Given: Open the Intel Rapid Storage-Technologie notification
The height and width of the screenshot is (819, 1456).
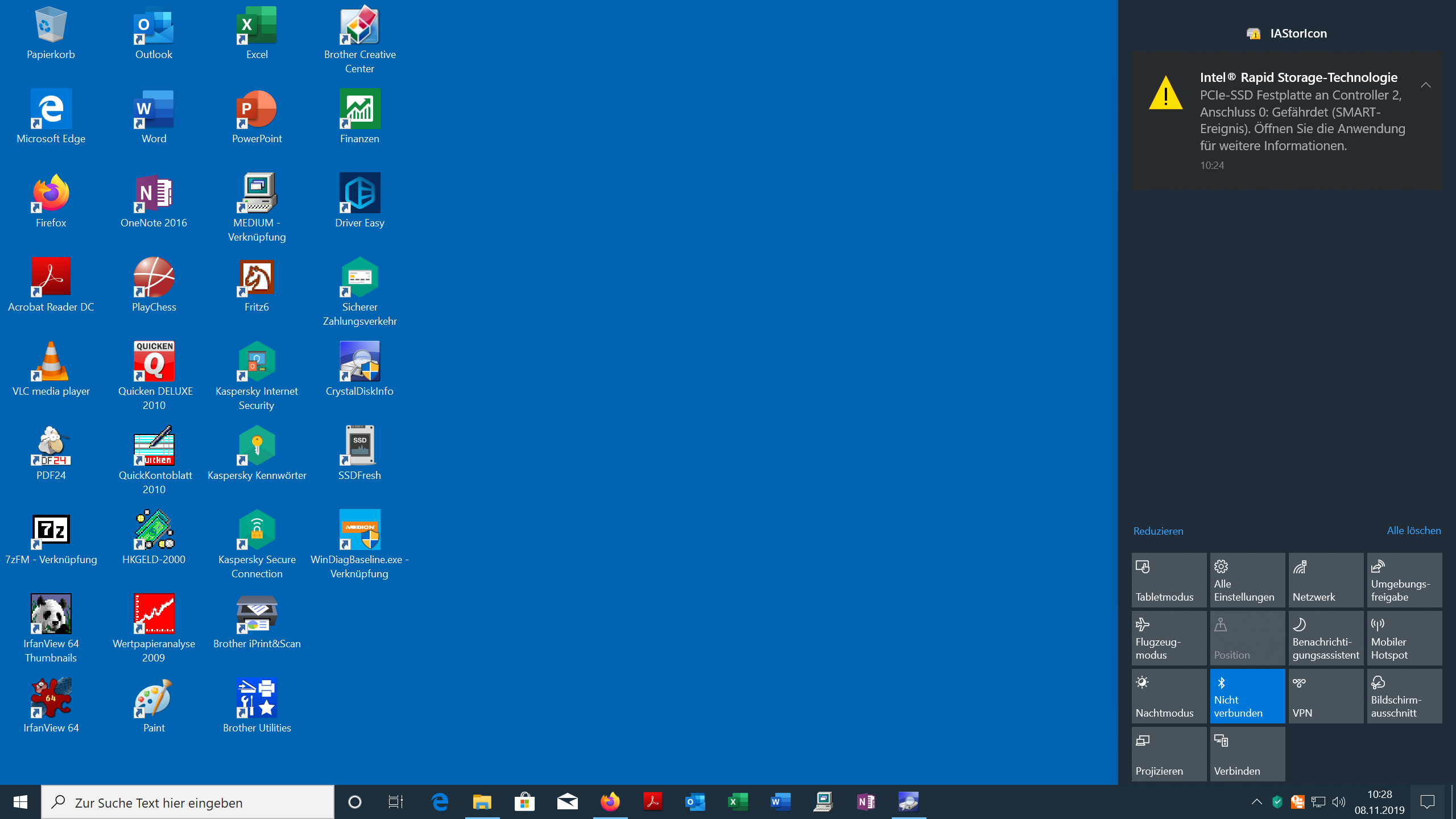Looking at the screenshot, I should point(1287,121).
